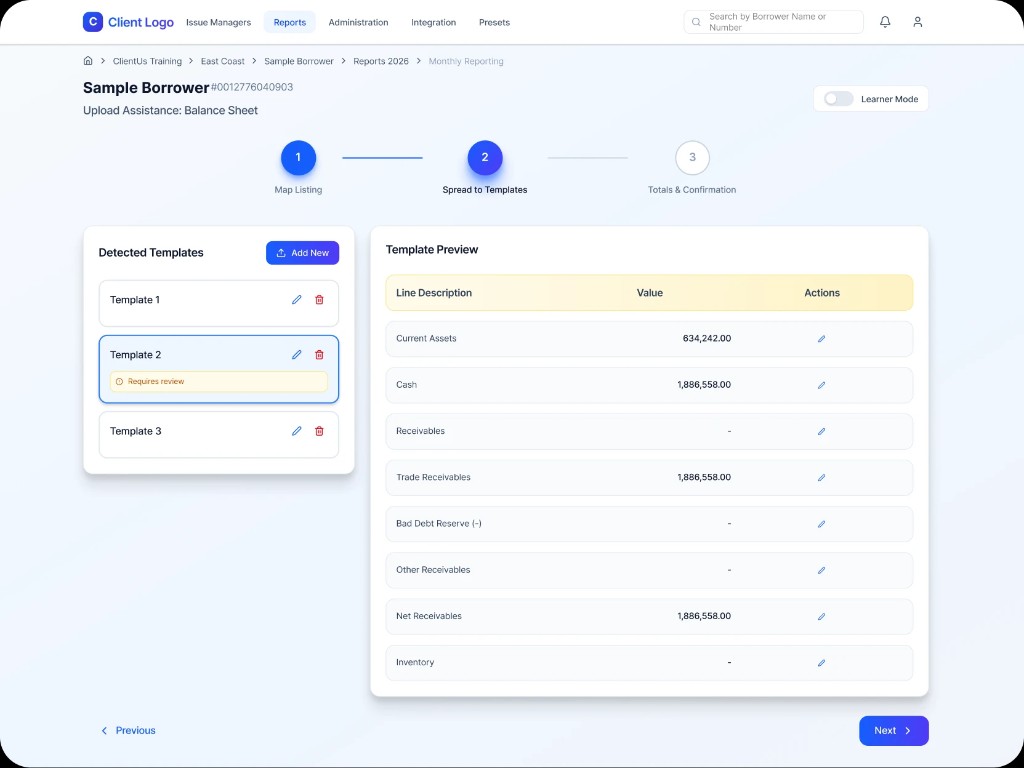The width and height of the screenshot is (1024, 768).
Task: Click the Actions column header
Action: (822, 293)
